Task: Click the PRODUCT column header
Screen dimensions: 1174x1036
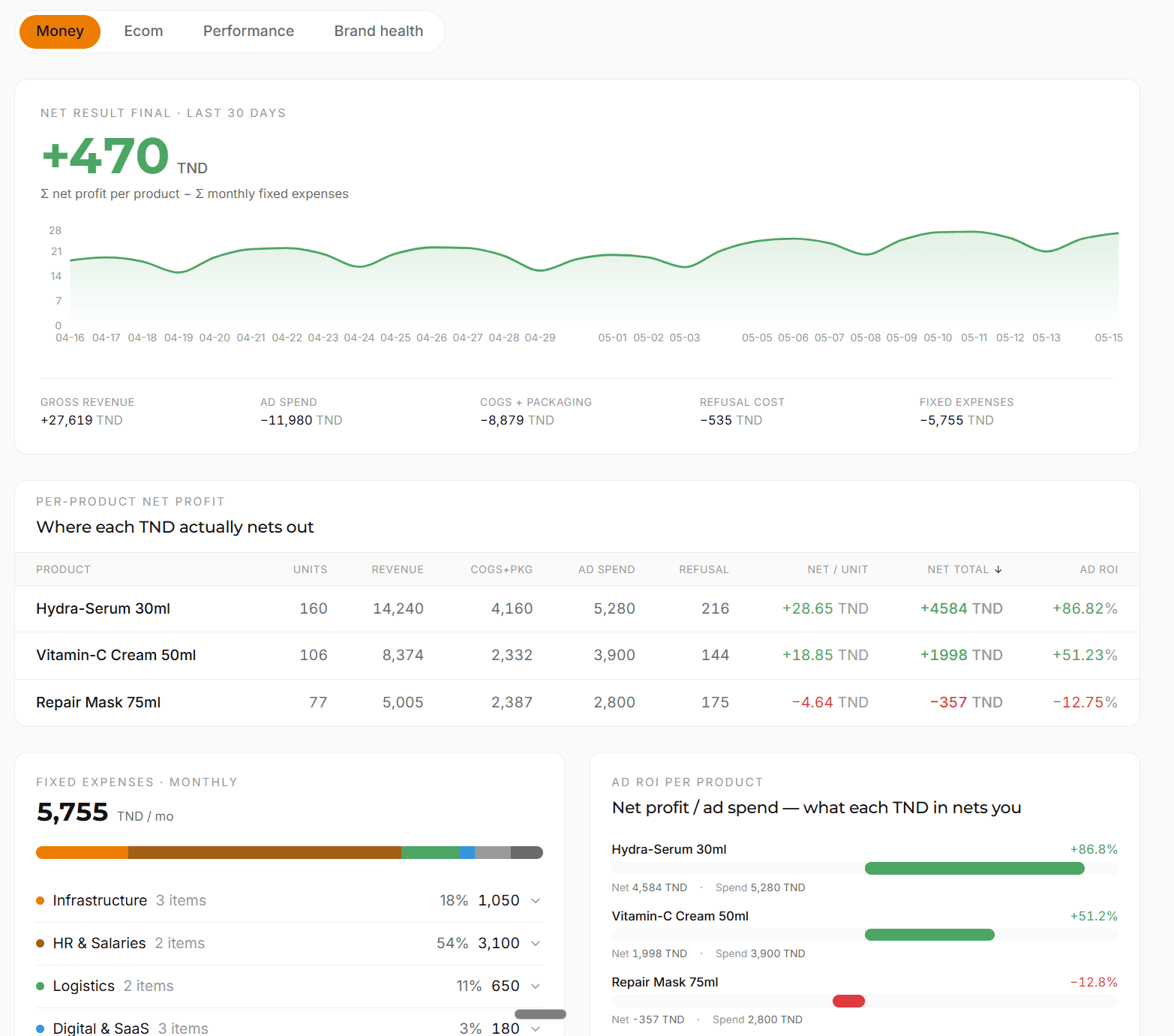Action: pos(63,569)
